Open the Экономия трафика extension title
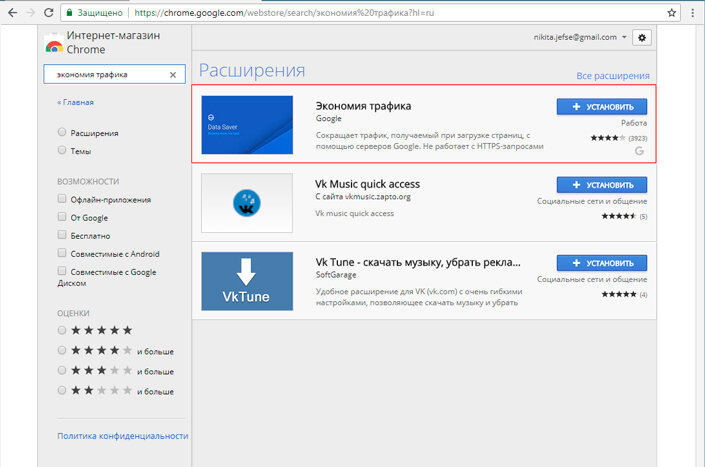This screenshot has width=705, height=467. click(x=363, y=106)
